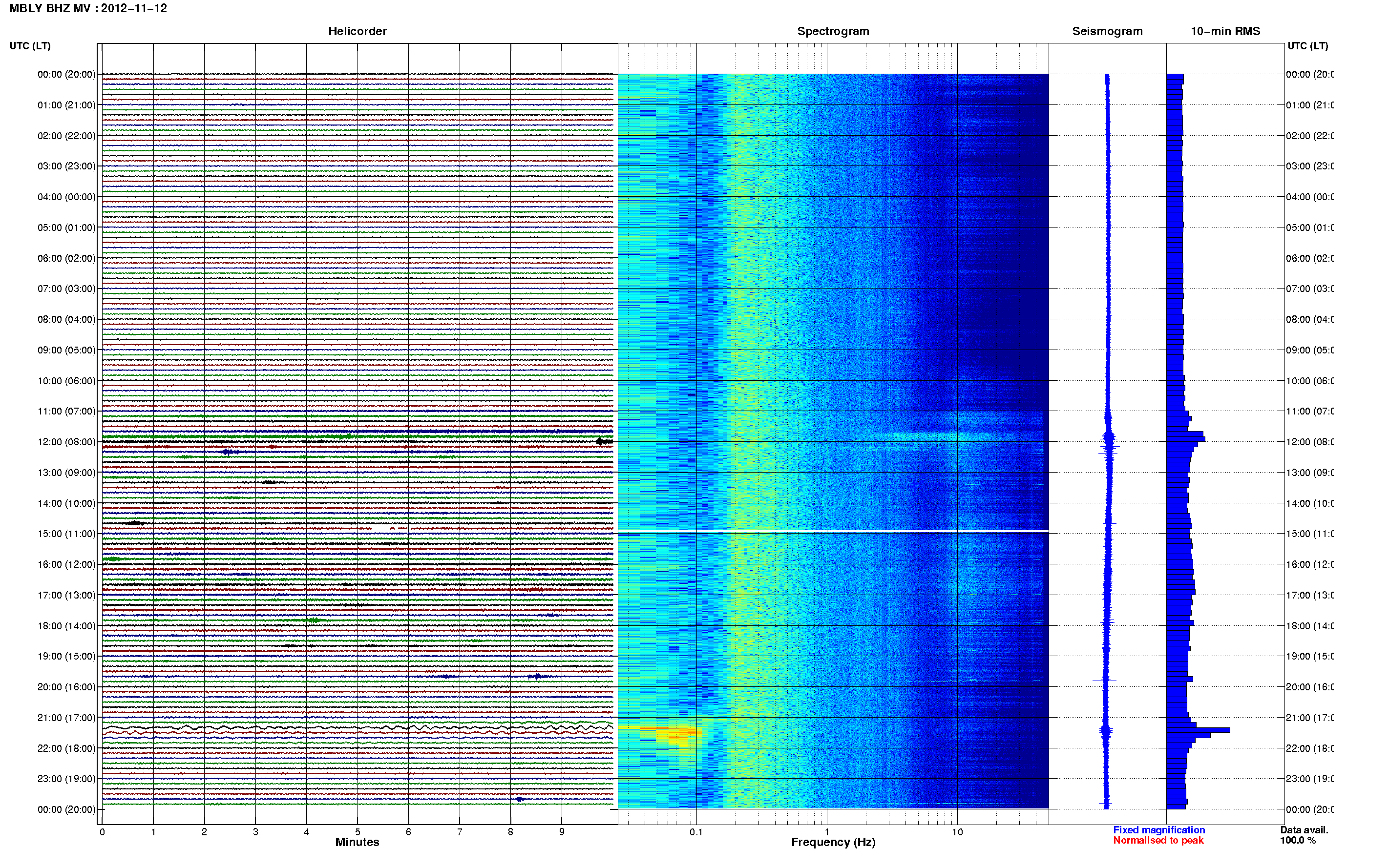Click the left 08:00 (04:00) time label
The width and height of the screenshot is (1389, 868).
pos(66,319)
